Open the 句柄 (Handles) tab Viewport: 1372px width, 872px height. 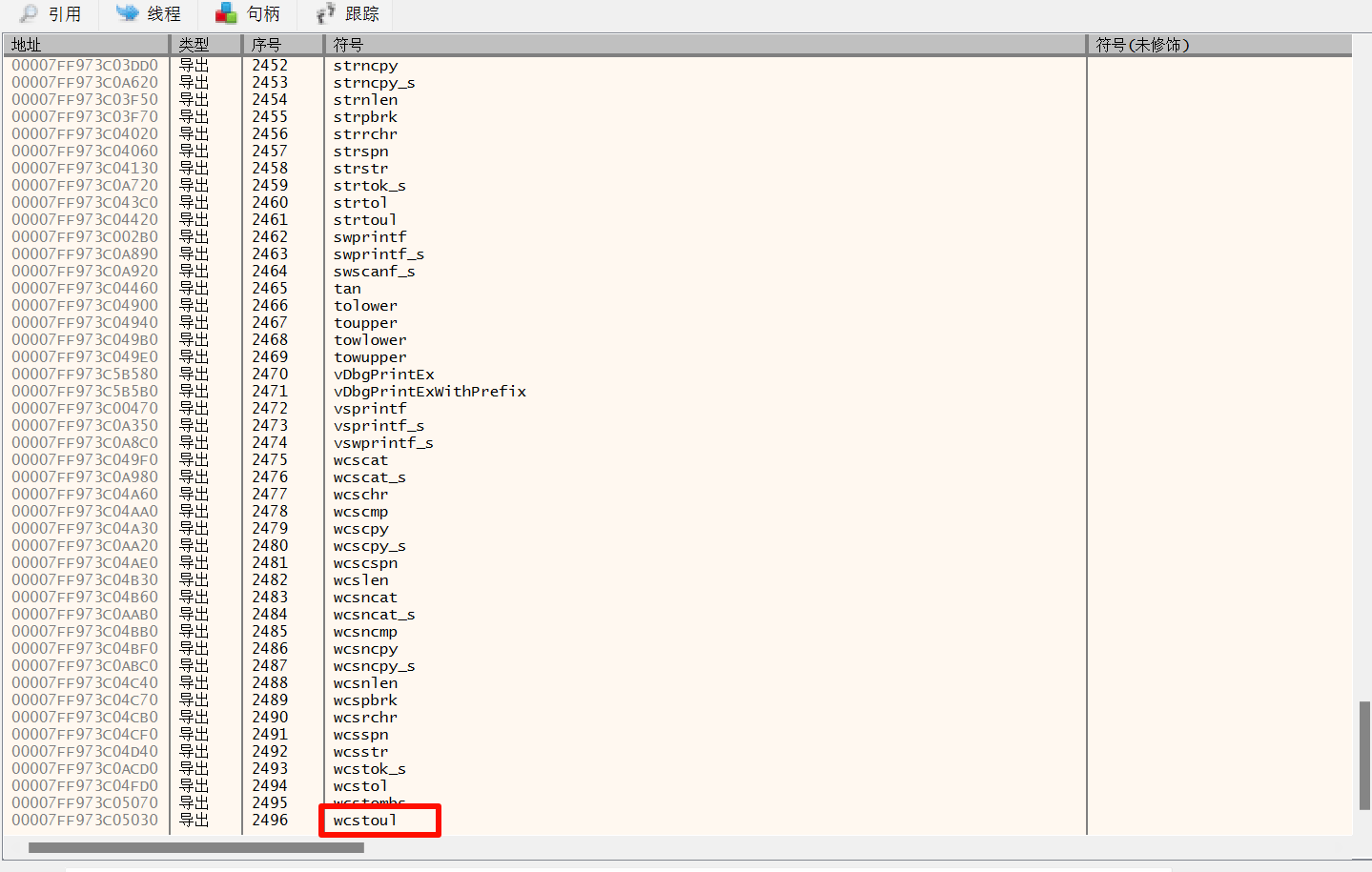[248, 14]
